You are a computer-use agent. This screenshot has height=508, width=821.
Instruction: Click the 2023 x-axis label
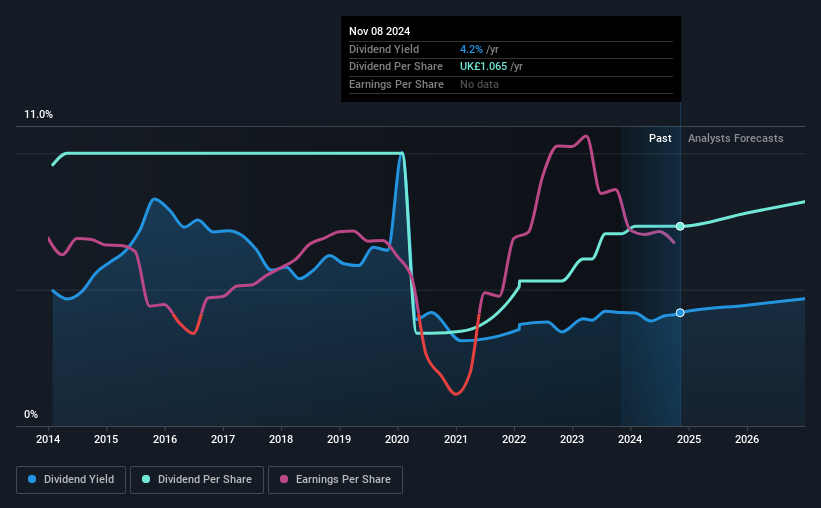(572, 439)
